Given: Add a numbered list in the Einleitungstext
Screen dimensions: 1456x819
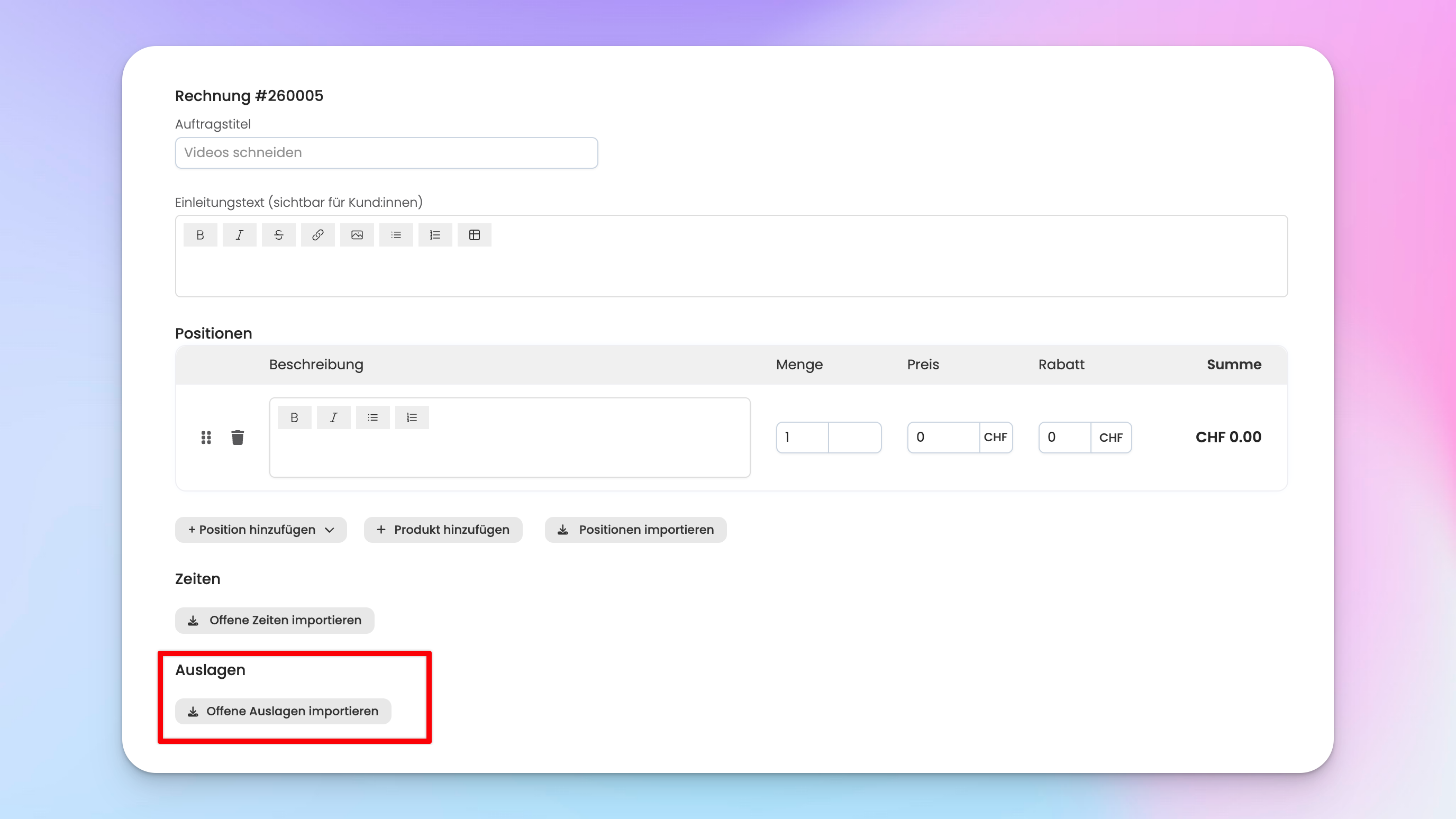Looking at the screenshot, I should click(x=435, y=235).
